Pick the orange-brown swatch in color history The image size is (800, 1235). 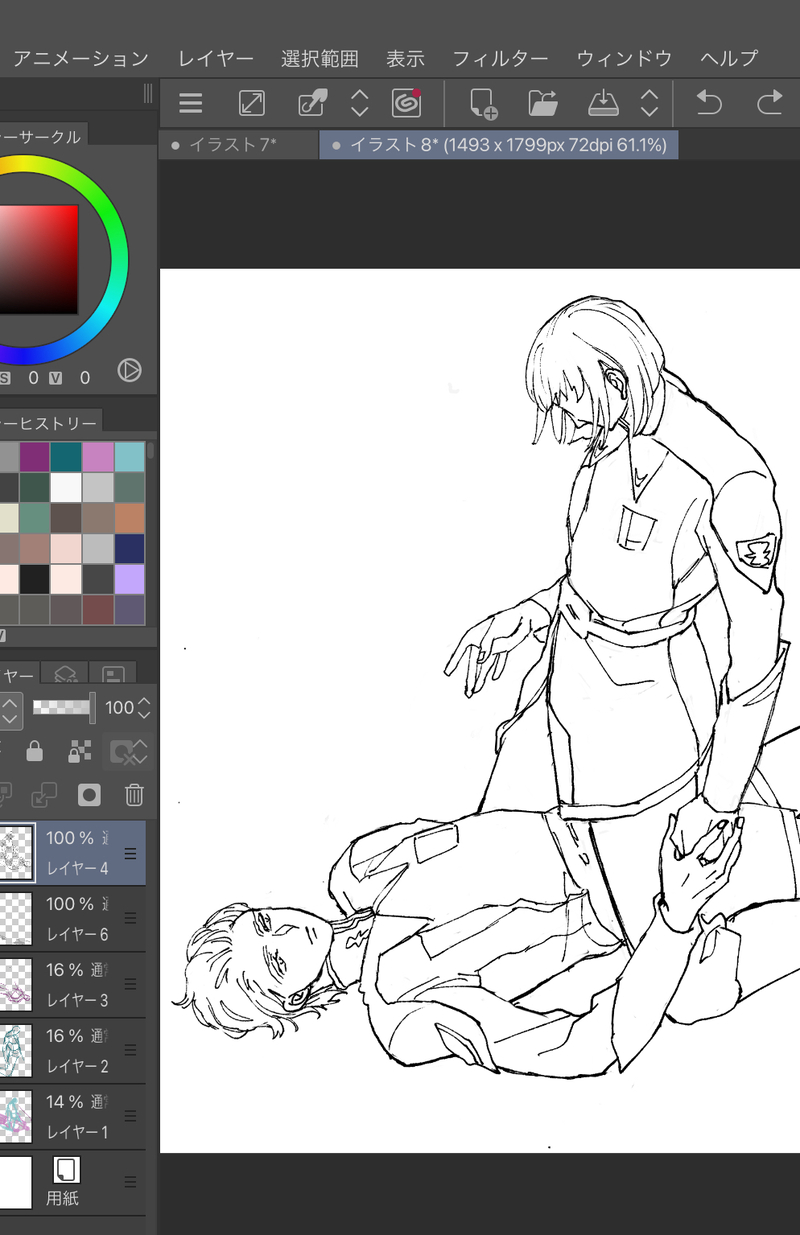pyautogui.click(x=130, y=518)
